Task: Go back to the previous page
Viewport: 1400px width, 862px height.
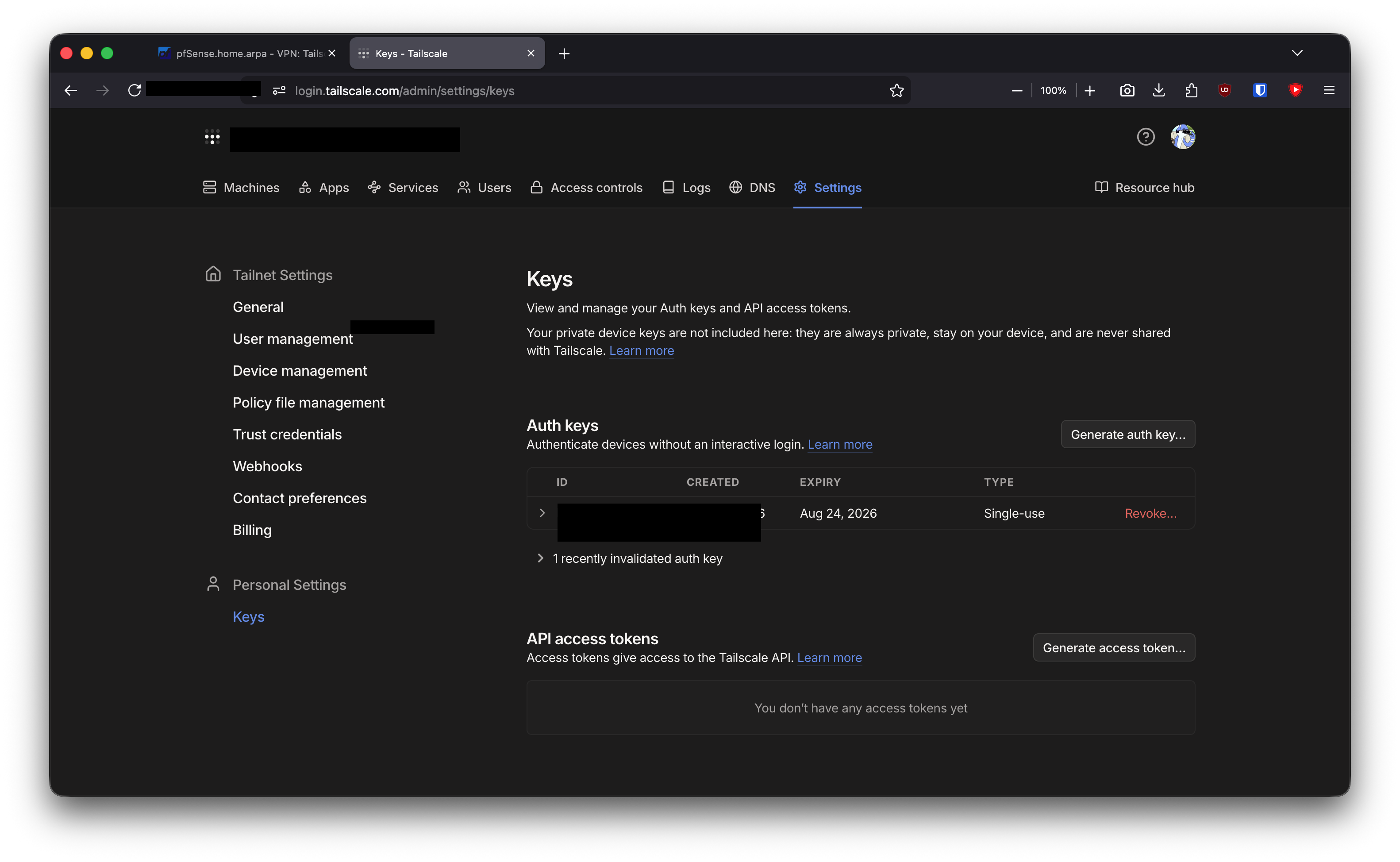Action: 71,91
